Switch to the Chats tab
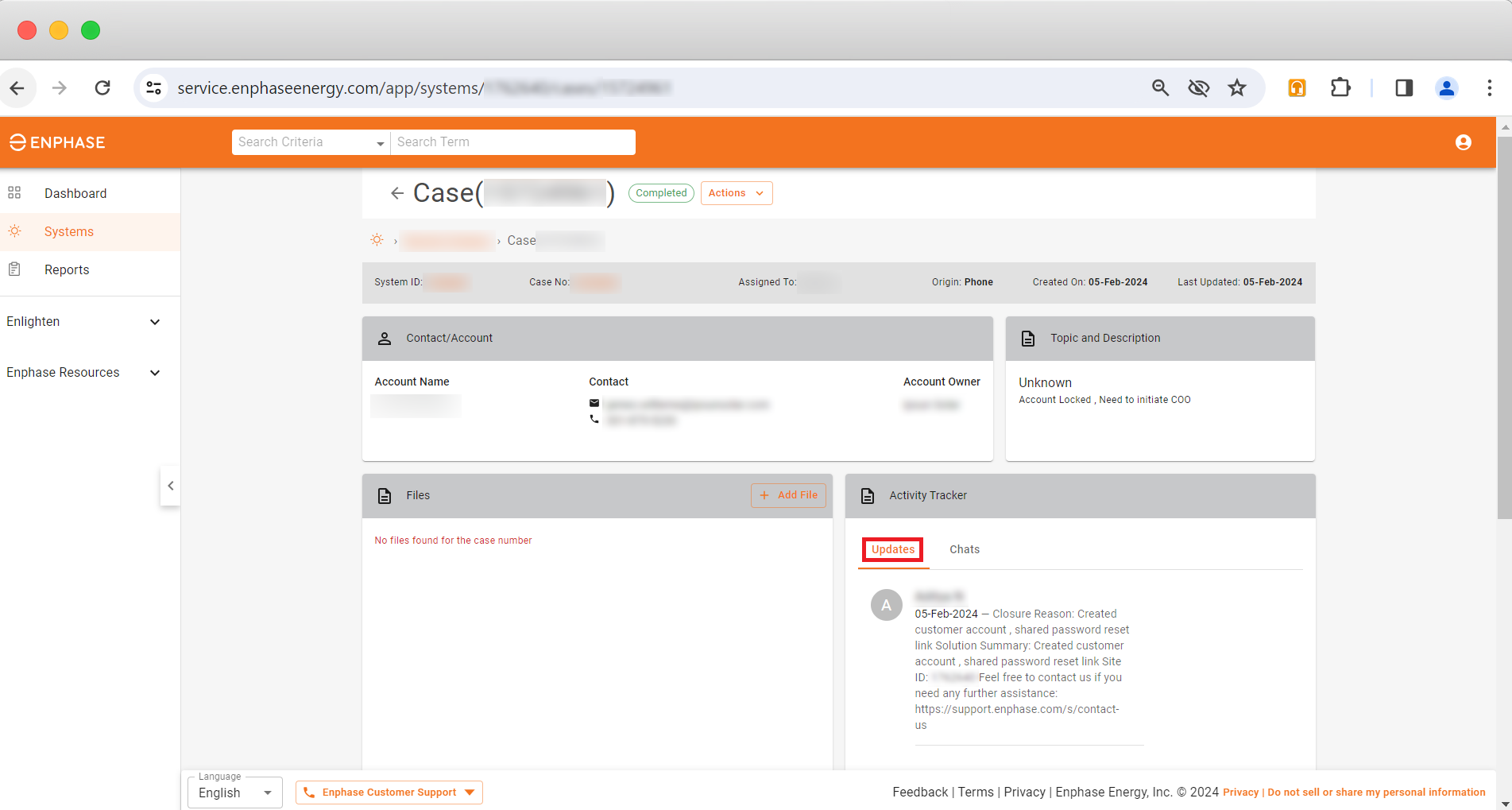 [964, 548]
